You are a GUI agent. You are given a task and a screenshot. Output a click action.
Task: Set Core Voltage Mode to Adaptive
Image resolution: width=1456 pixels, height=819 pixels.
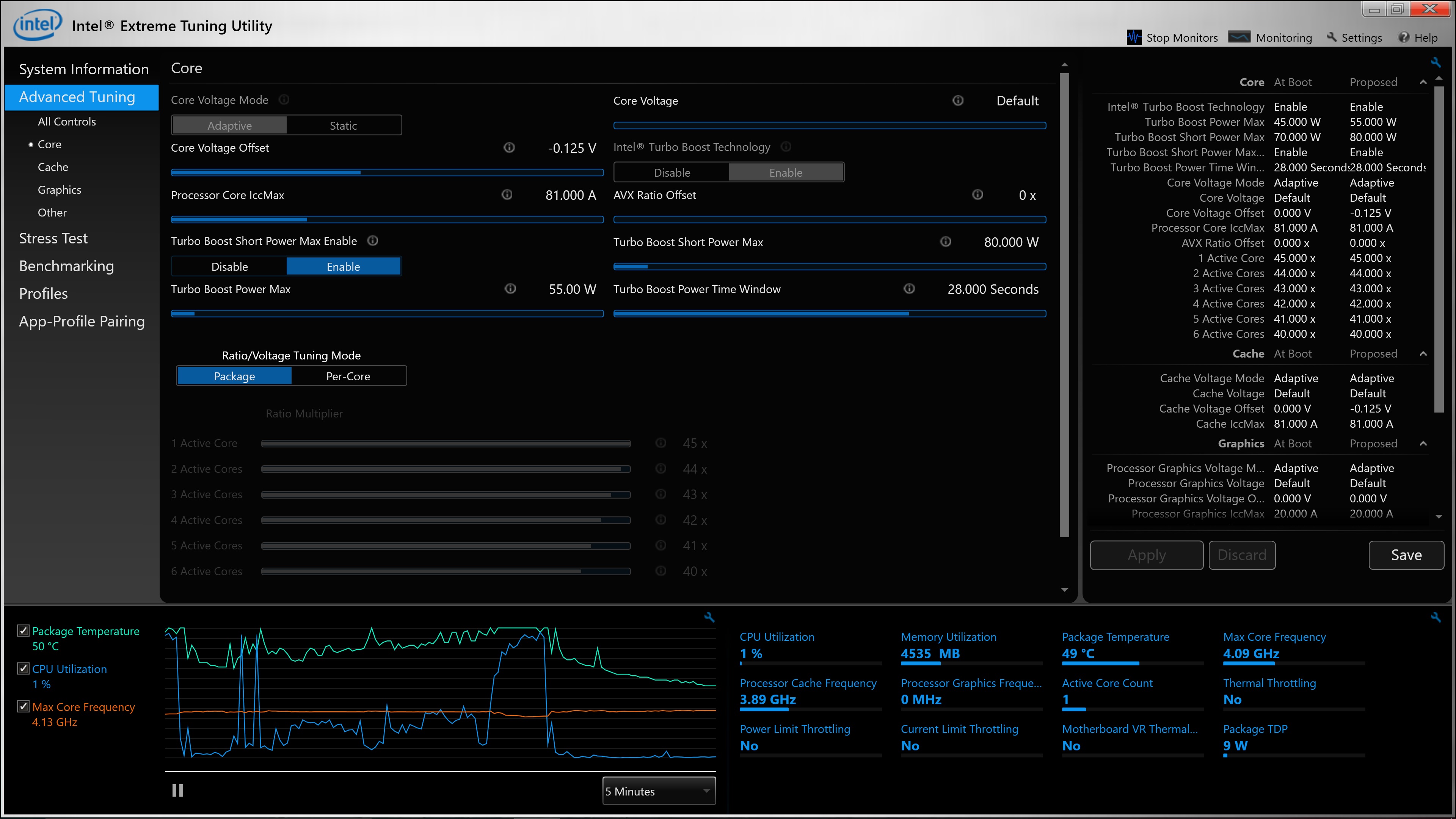pyautogui.click(x=229, y=126)
